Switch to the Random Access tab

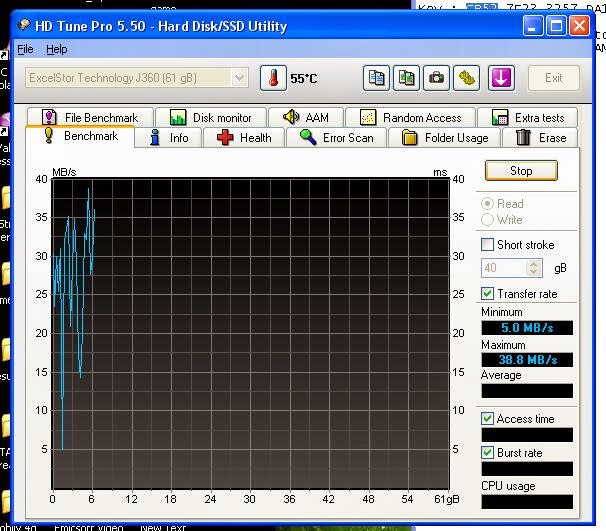pyautogui.click(x=410, y=117)
